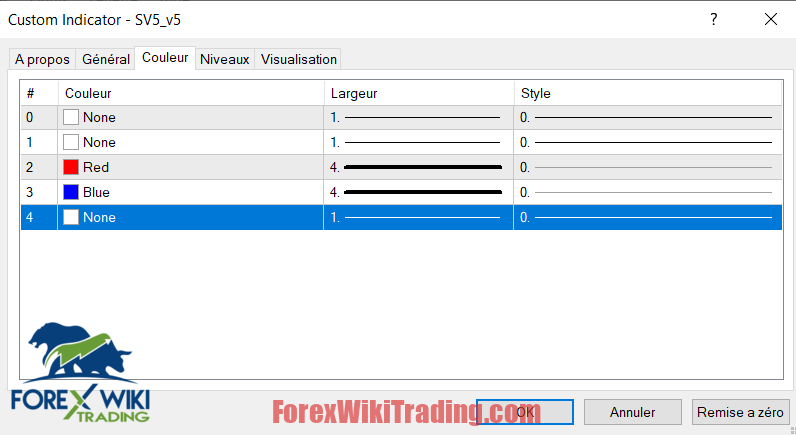
Task: Open the Style selector in the Red row
Action: click(648, 167)
